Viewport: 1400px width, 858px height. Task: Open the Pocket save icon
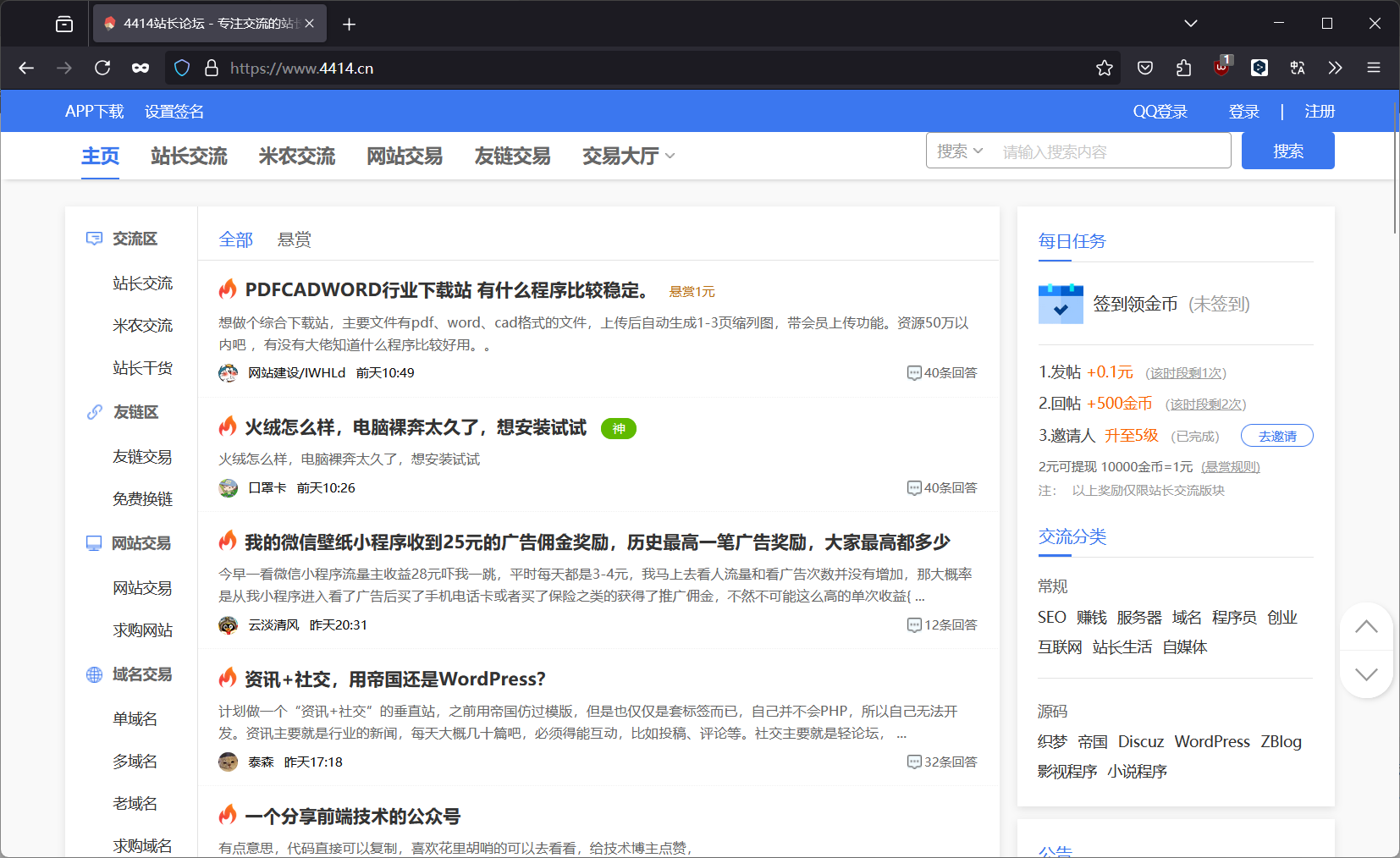(1145, 68)
